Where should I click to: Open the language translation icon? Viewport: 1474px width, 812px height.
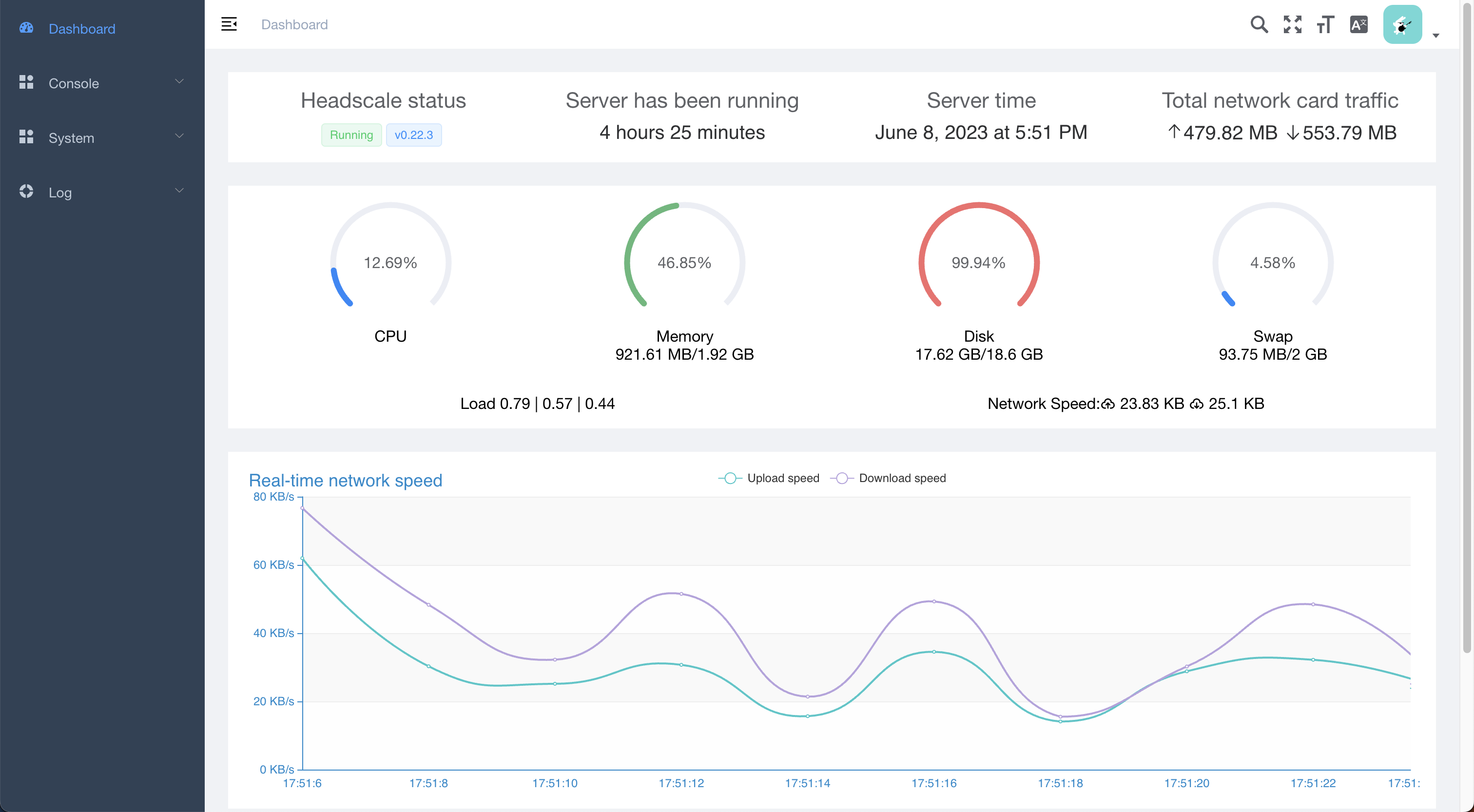(1358, 24)
